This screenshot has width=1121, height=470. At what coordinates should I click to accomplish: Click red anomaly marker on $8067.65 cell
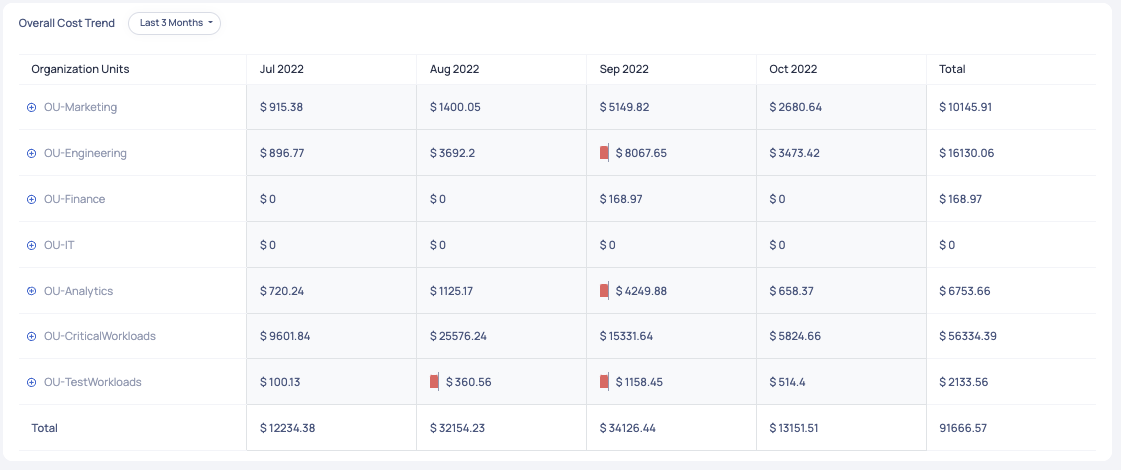click(x=604, y=153)
